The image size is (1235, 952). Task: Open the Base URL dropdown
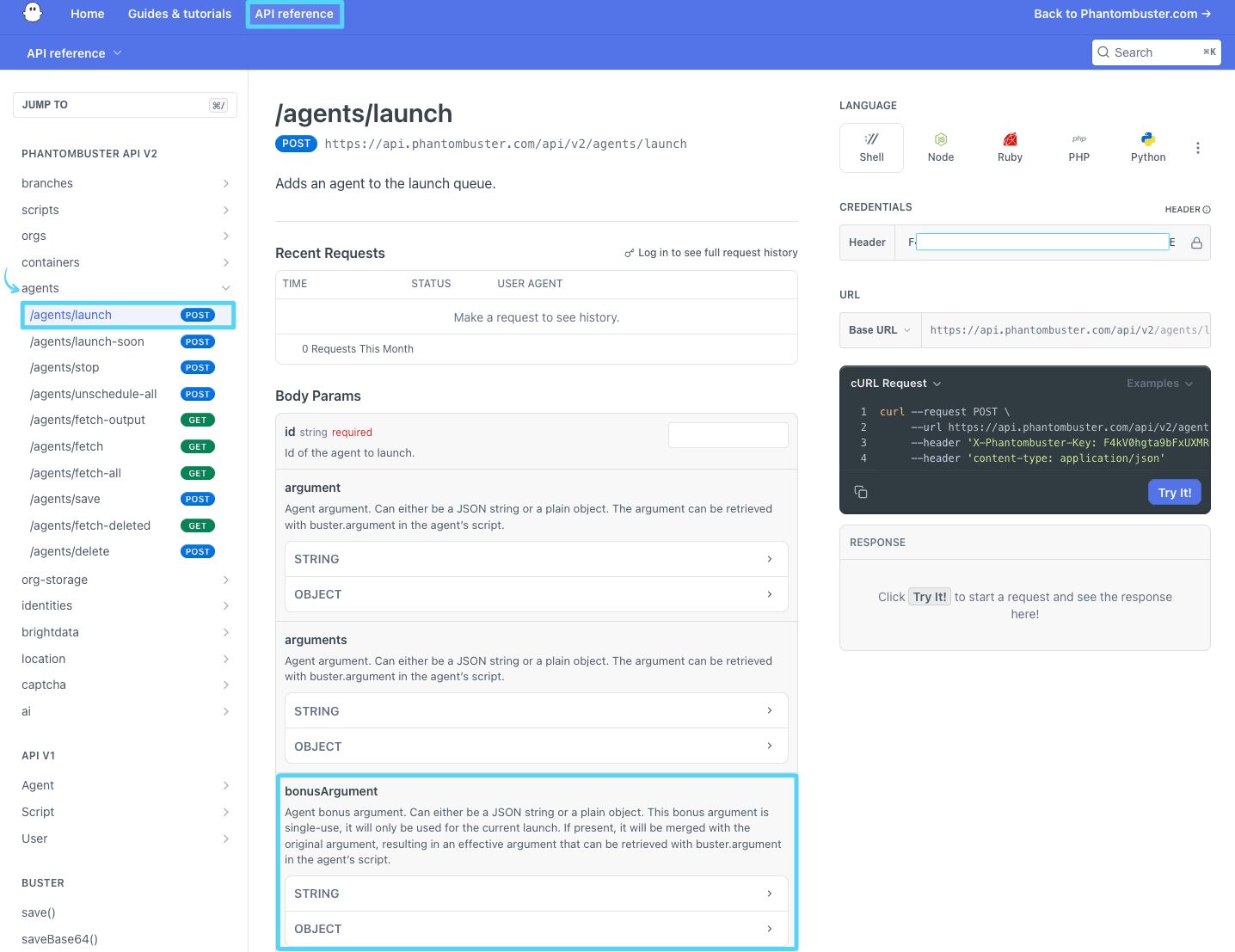880,330
